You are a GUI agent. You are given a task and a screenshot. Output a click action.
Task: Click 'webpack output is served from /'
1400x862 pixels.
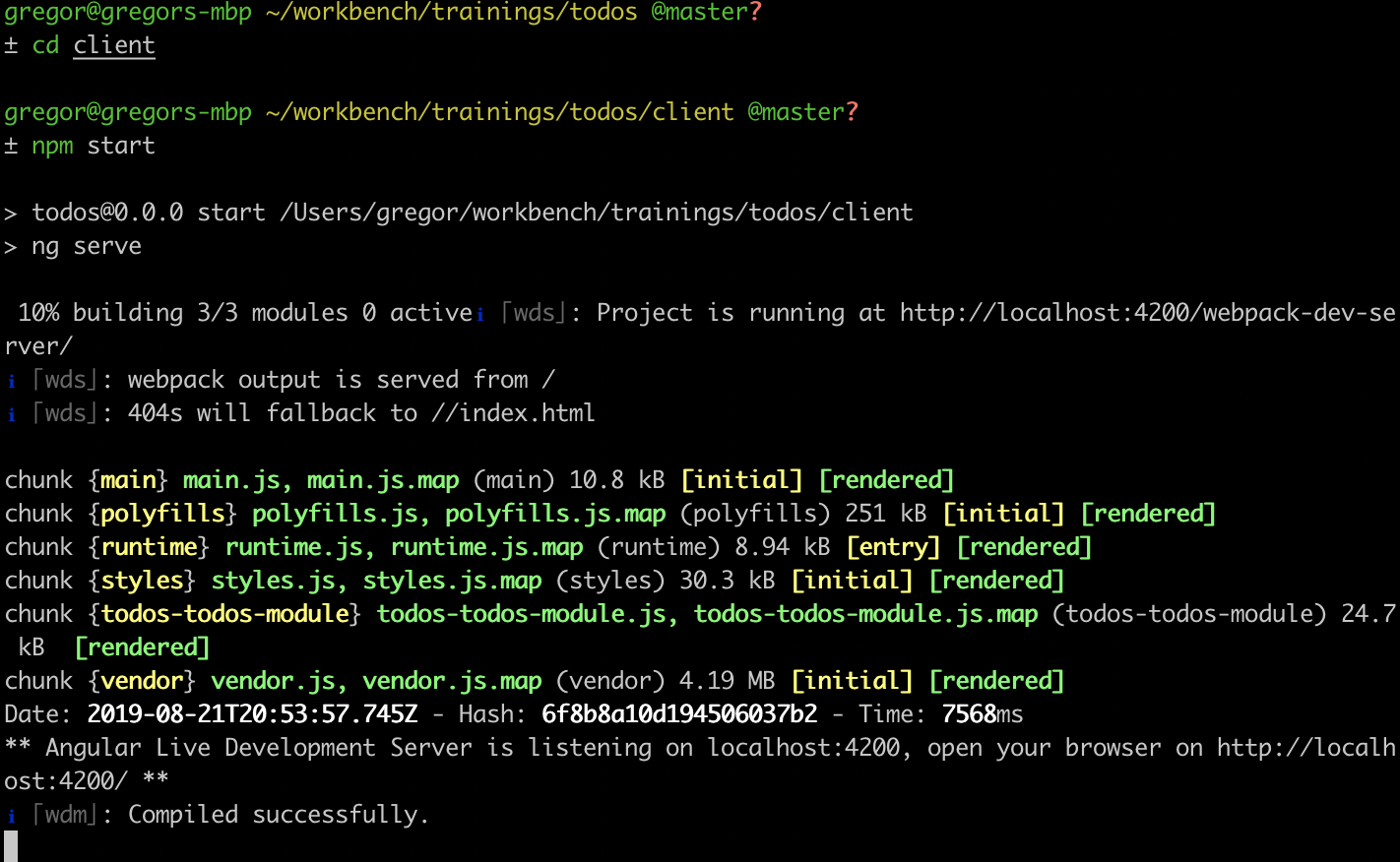[x=342, y=380]
